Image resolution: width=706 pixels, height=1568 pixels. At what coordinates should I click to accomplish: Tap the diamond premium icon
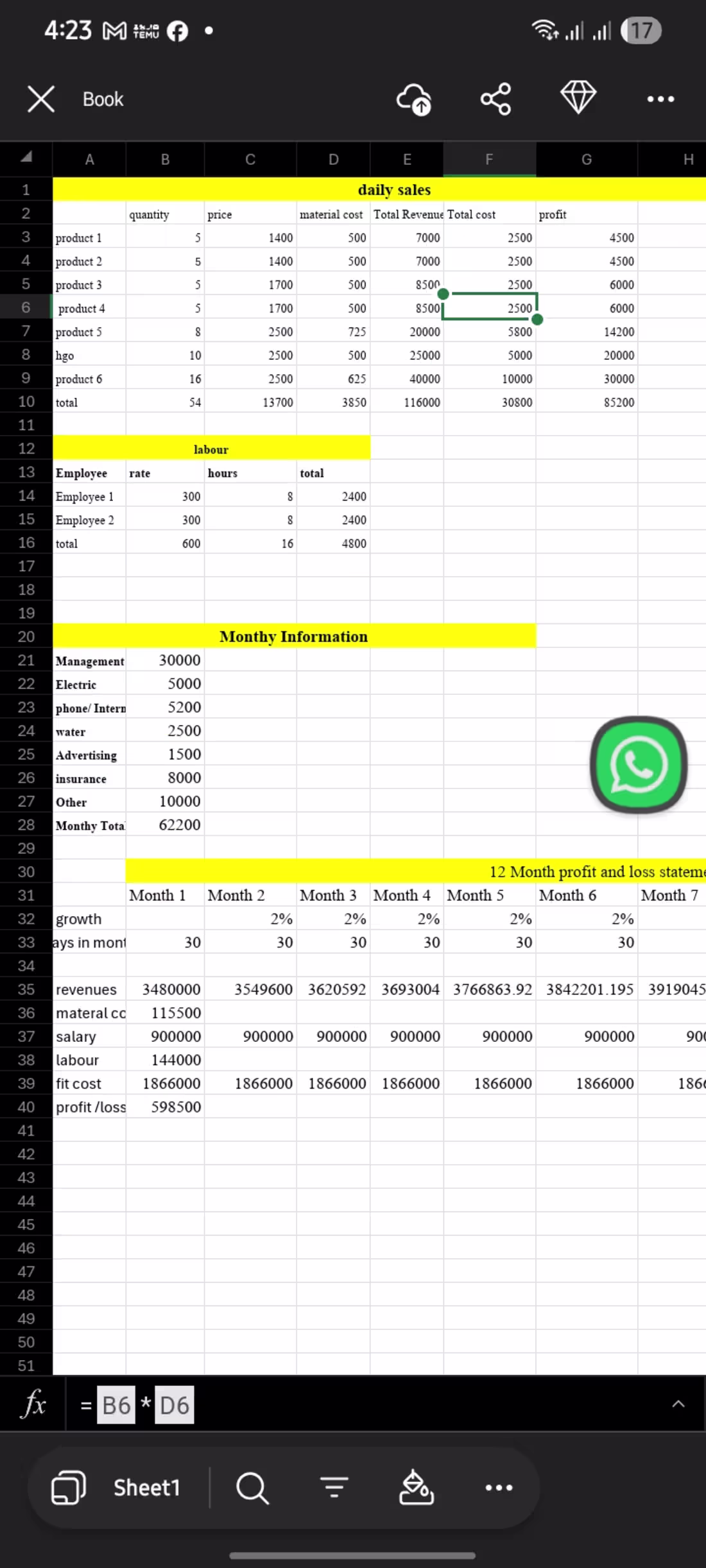[x=578, y=98]
